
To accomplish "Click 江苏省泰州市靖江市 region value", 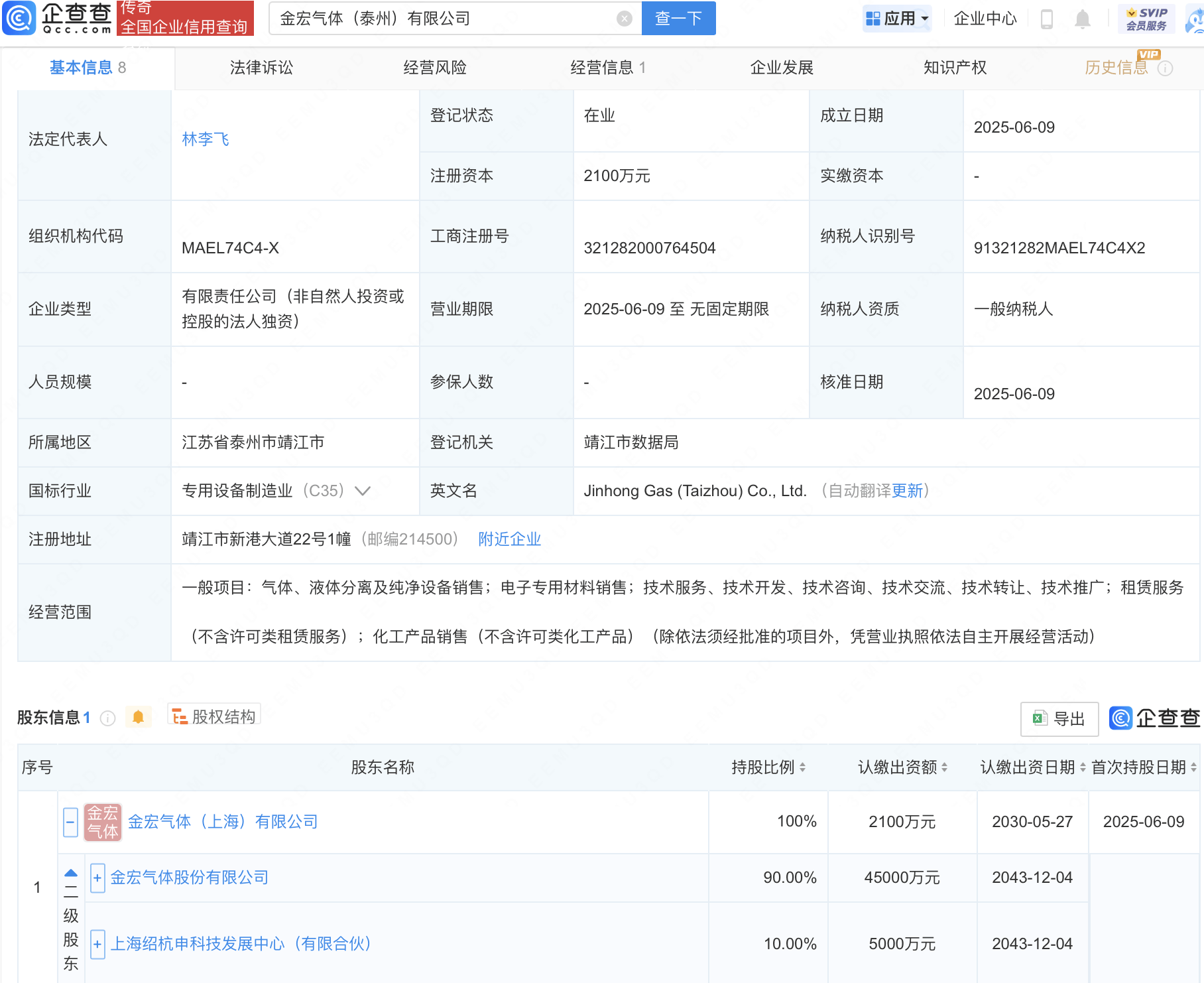I will [253, 442].
